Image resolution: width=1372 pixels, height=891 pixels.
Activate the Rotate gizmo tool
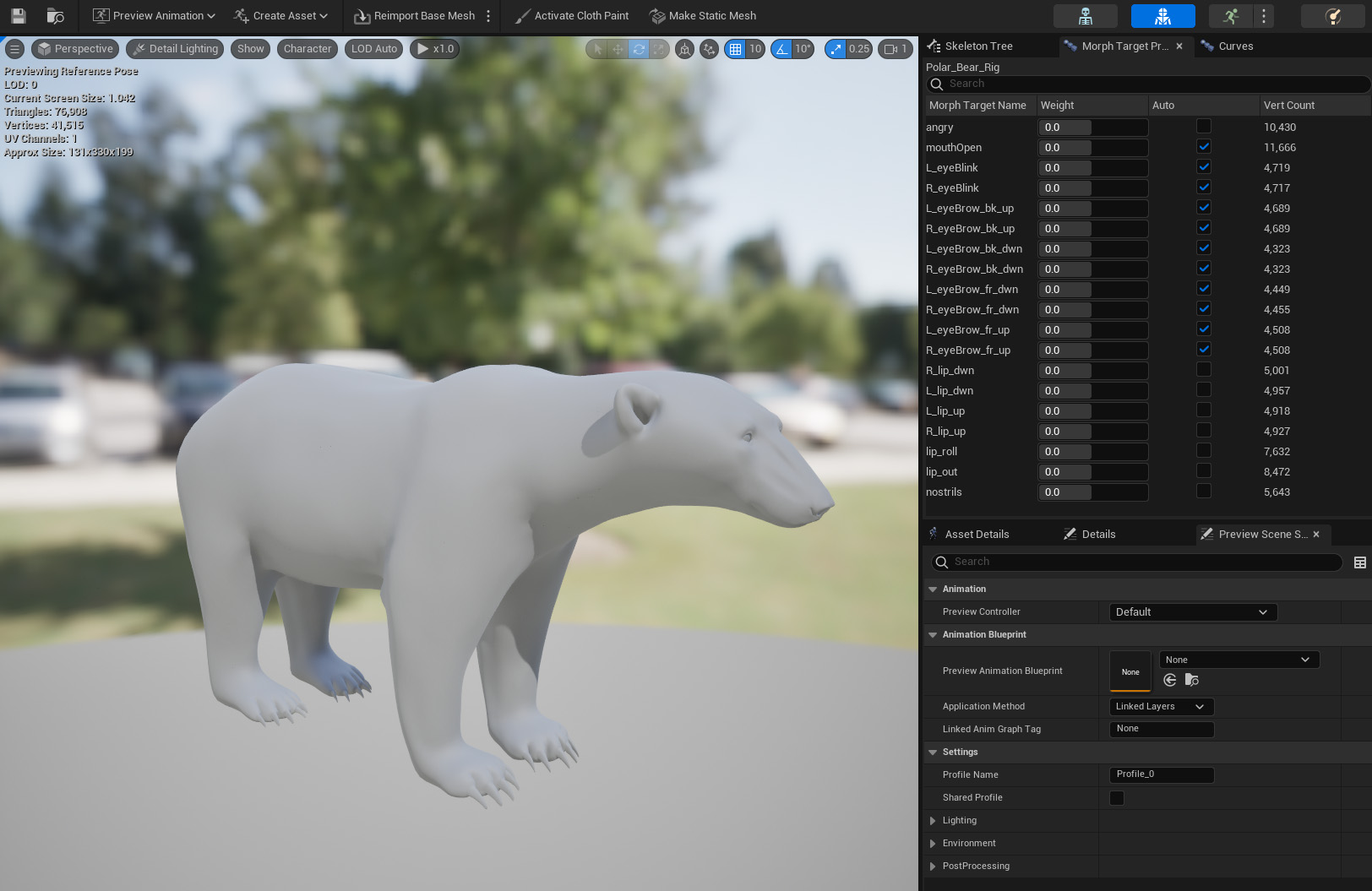coord(639,49)
